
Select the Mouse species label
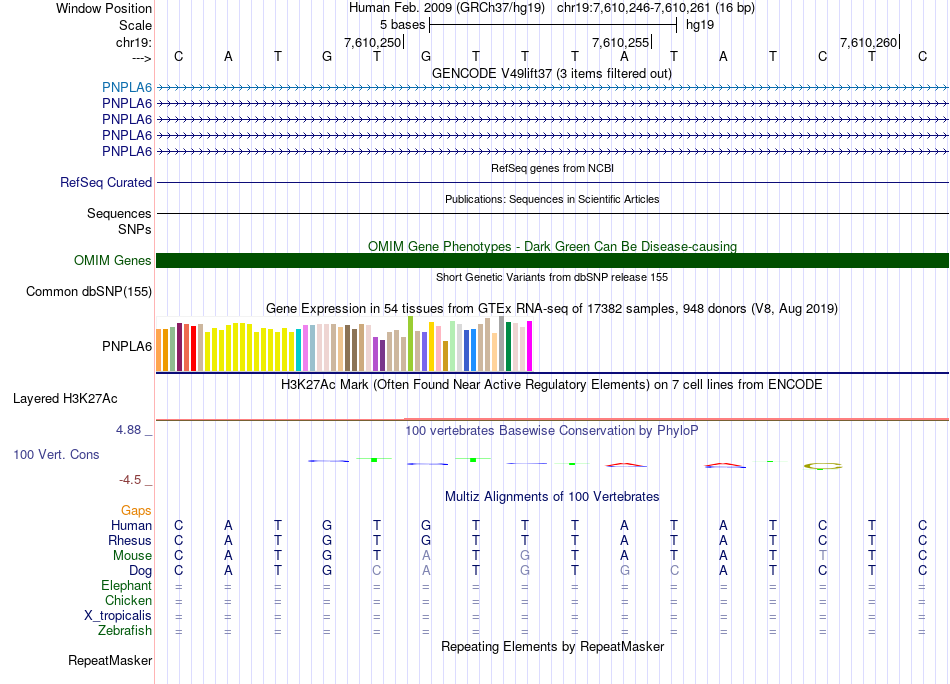tap(132, 556)
